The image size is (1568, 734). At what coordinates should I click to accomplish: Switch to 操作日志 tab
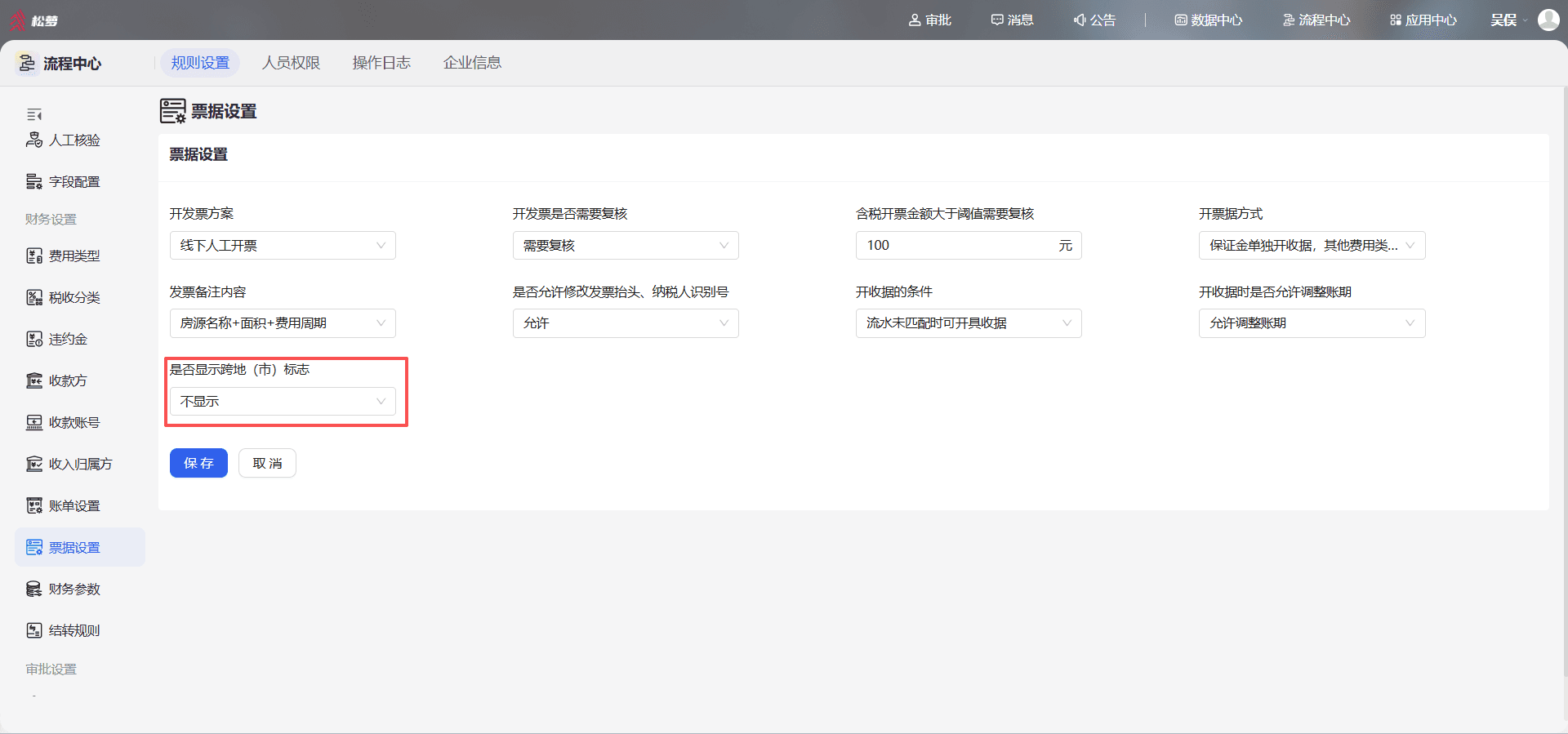(x=381, y=63)
